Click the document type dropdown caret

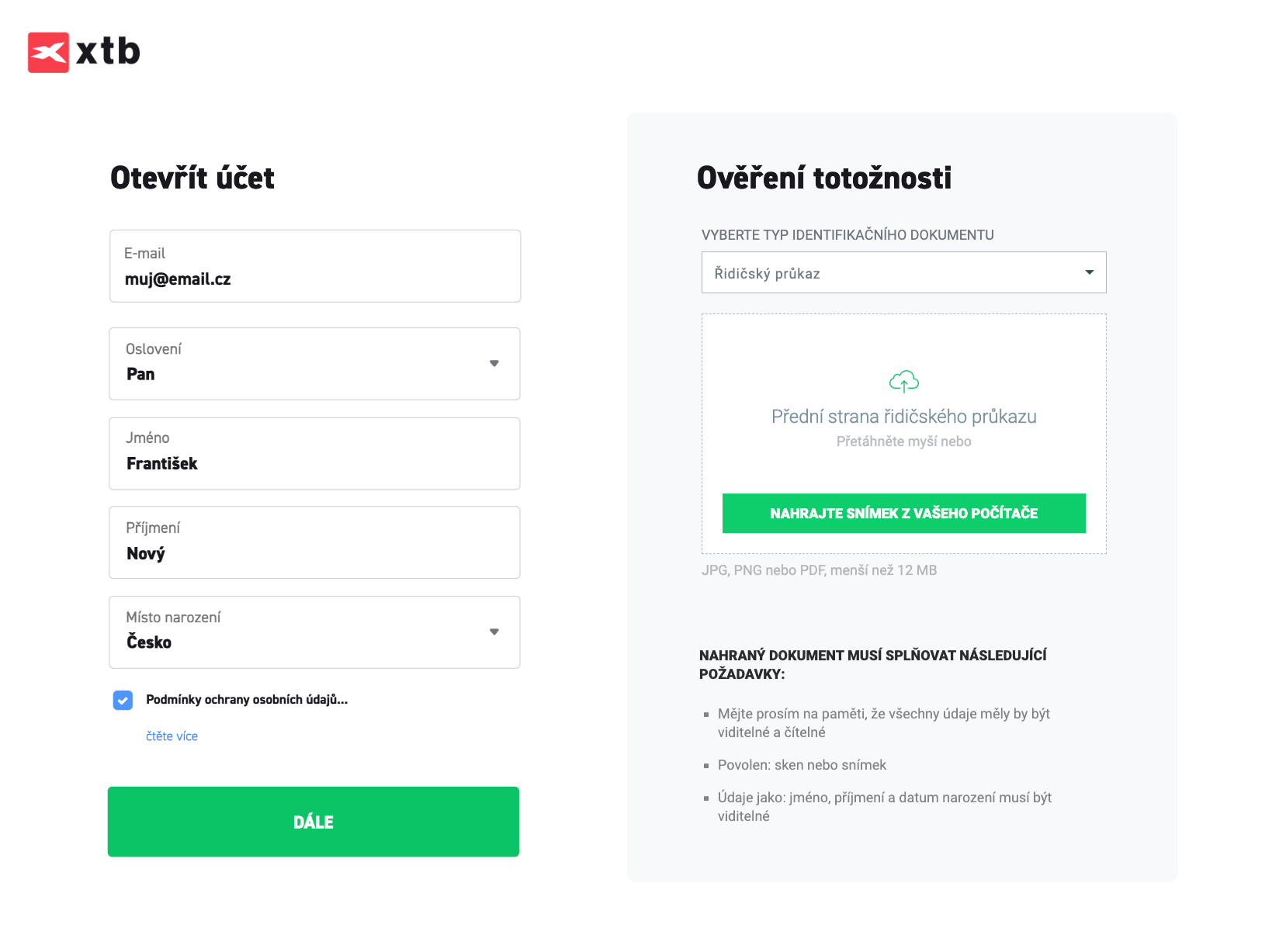1089,272
